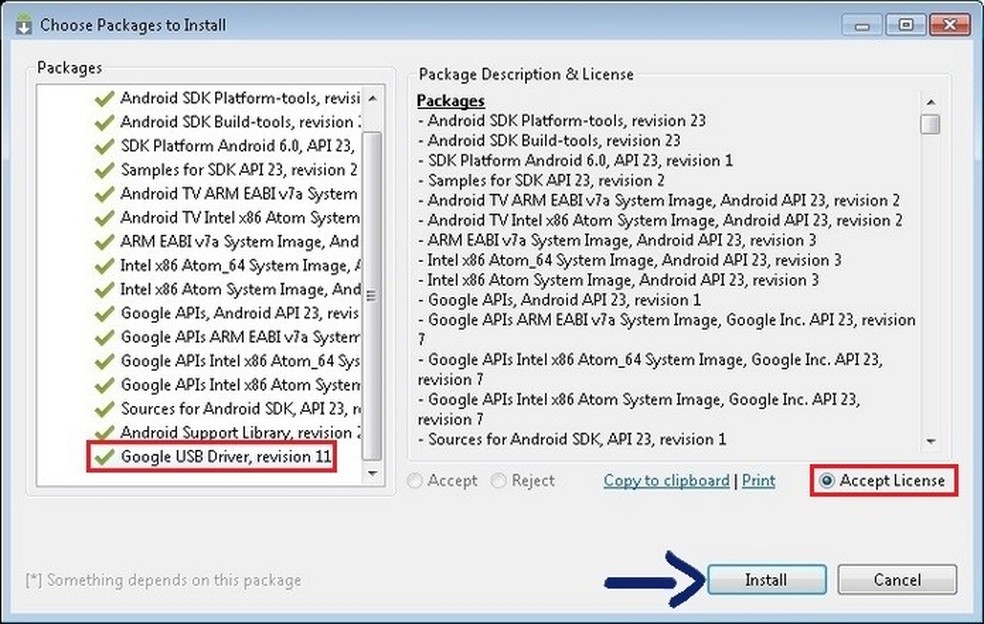Click the checkmark beside Google APIs Intel x86 Atom_64
Screen dimensions: 984x624
(104, 361)
